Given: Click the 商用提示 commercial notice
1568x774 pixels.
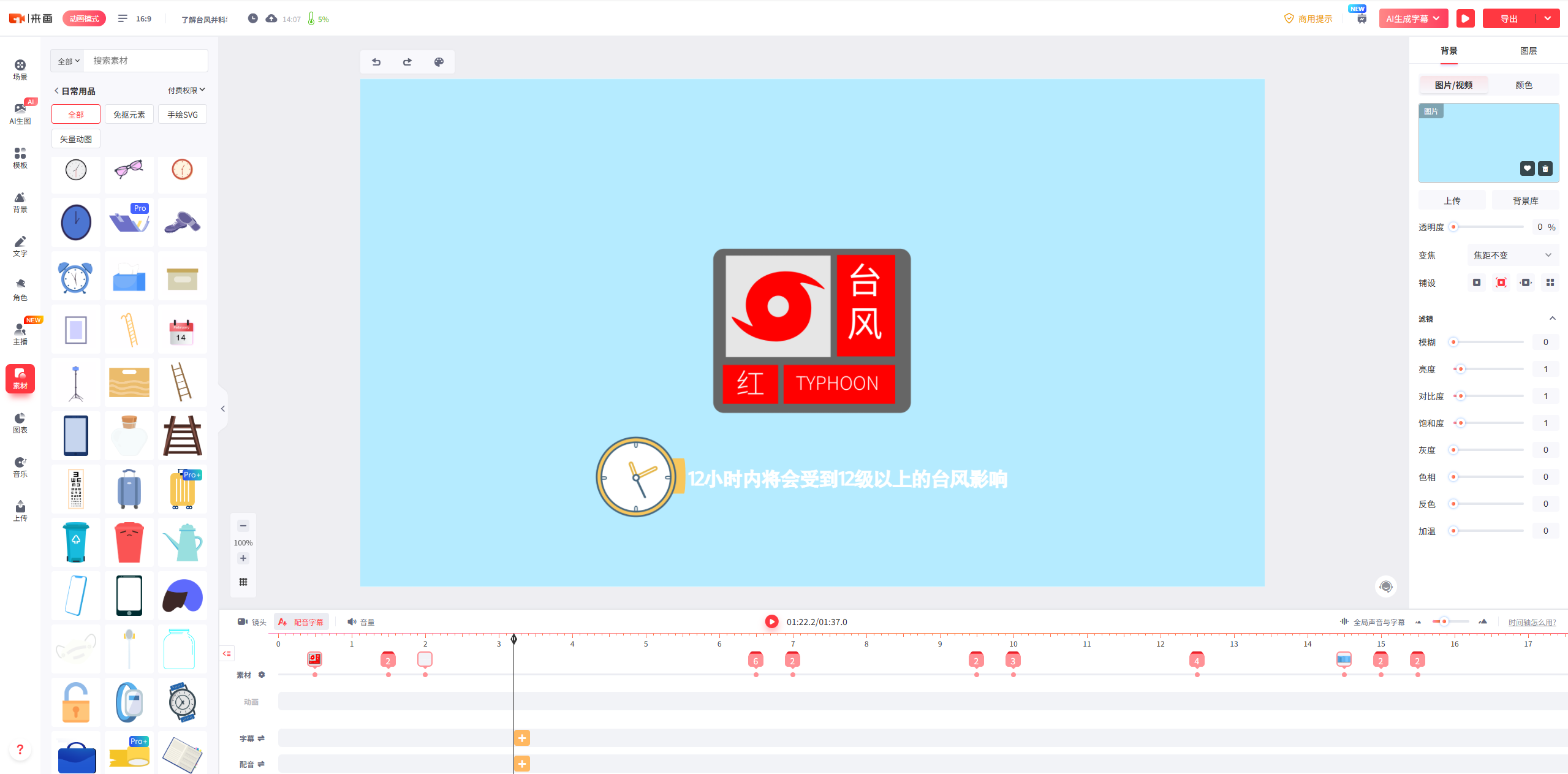Looking at the screenshot, I should click(1308, 18).
